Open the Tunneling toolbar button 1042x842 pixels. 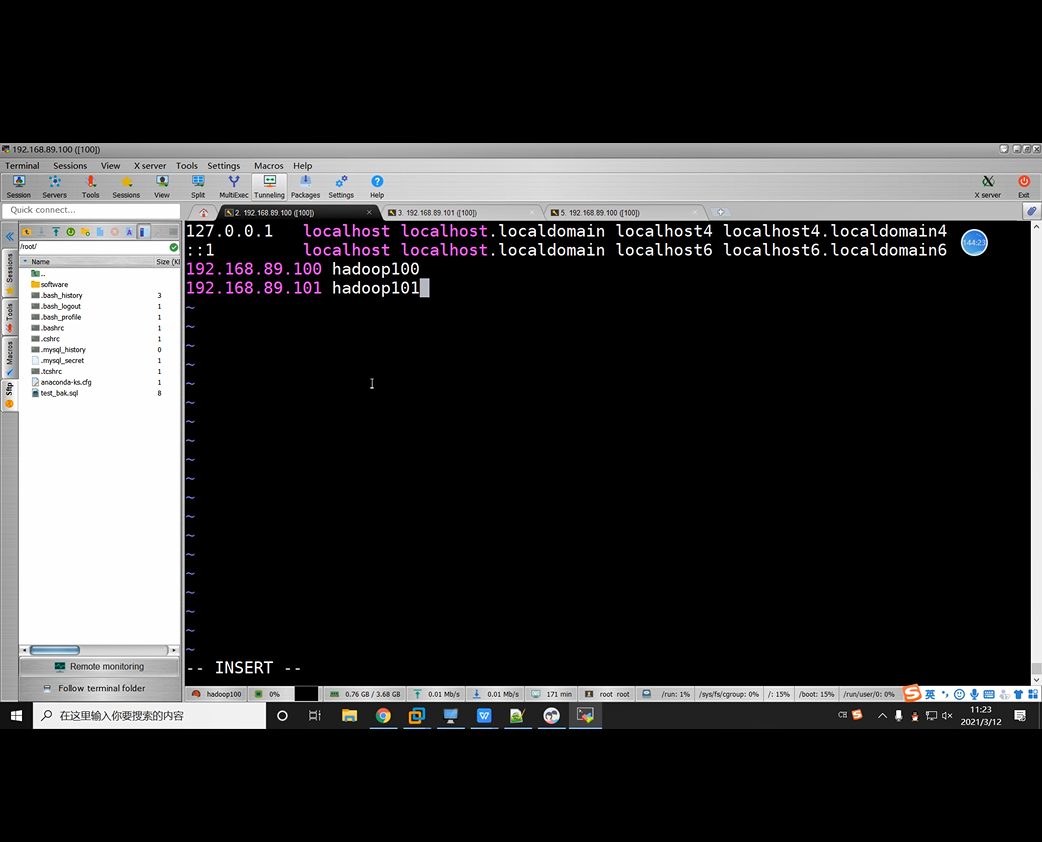click(269, 187)
